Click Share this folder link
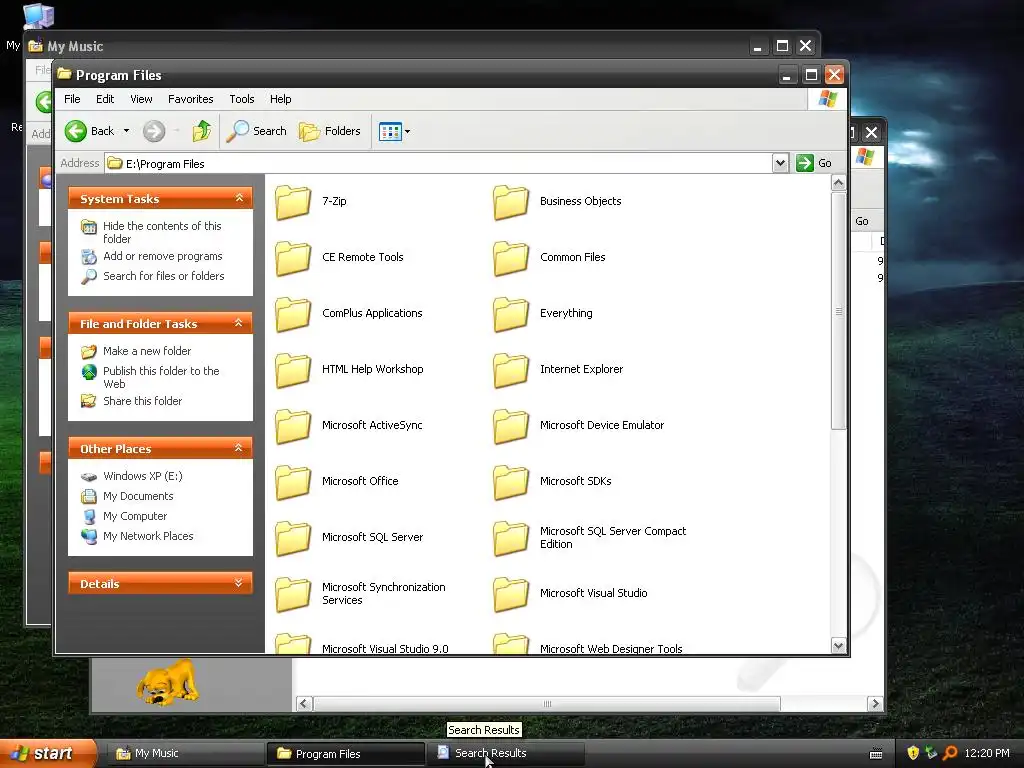 pos(142,402)
